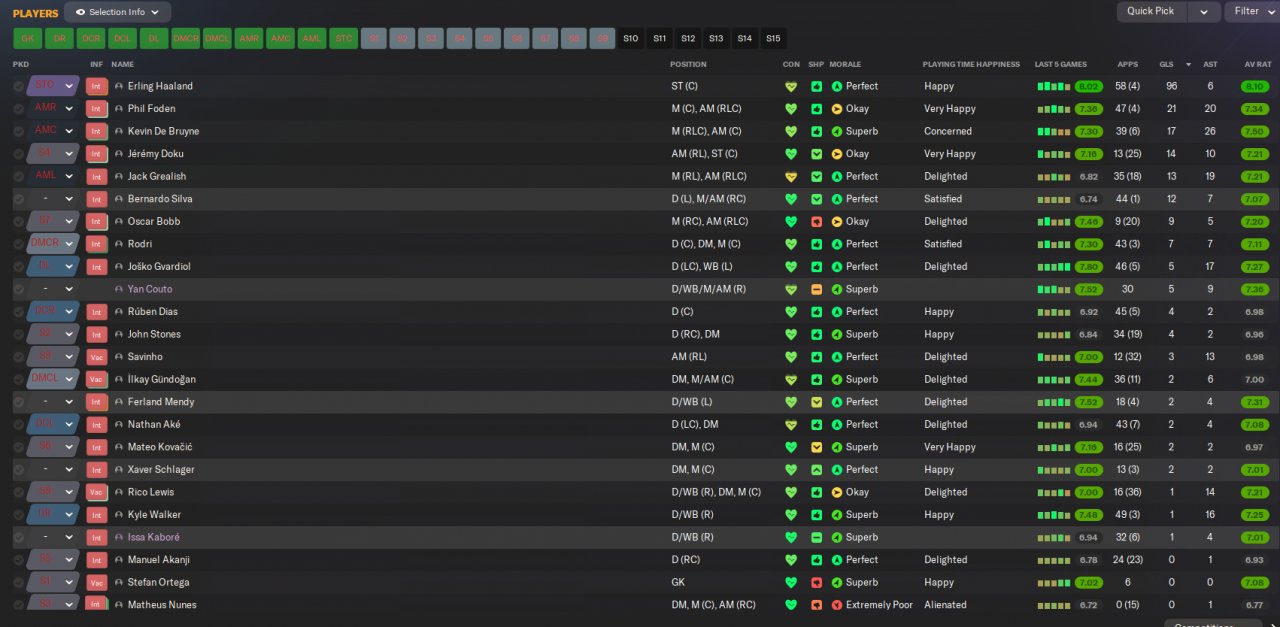Screen dimensions: 1280x627
Task: Click John Stones's morale icon
Action: point(837,335)
